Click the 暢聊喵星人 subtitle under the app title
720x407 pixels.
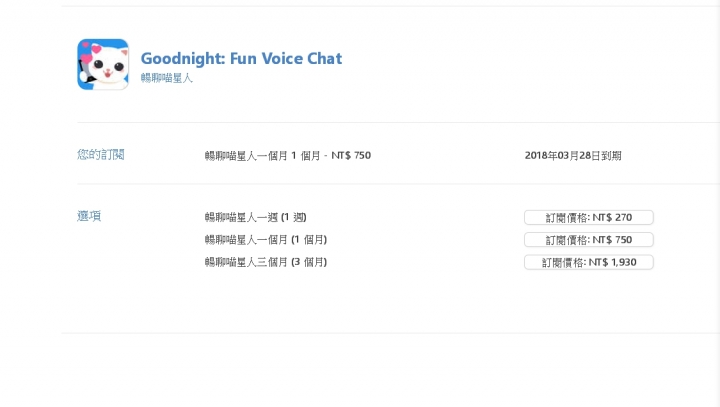(166, 78)
